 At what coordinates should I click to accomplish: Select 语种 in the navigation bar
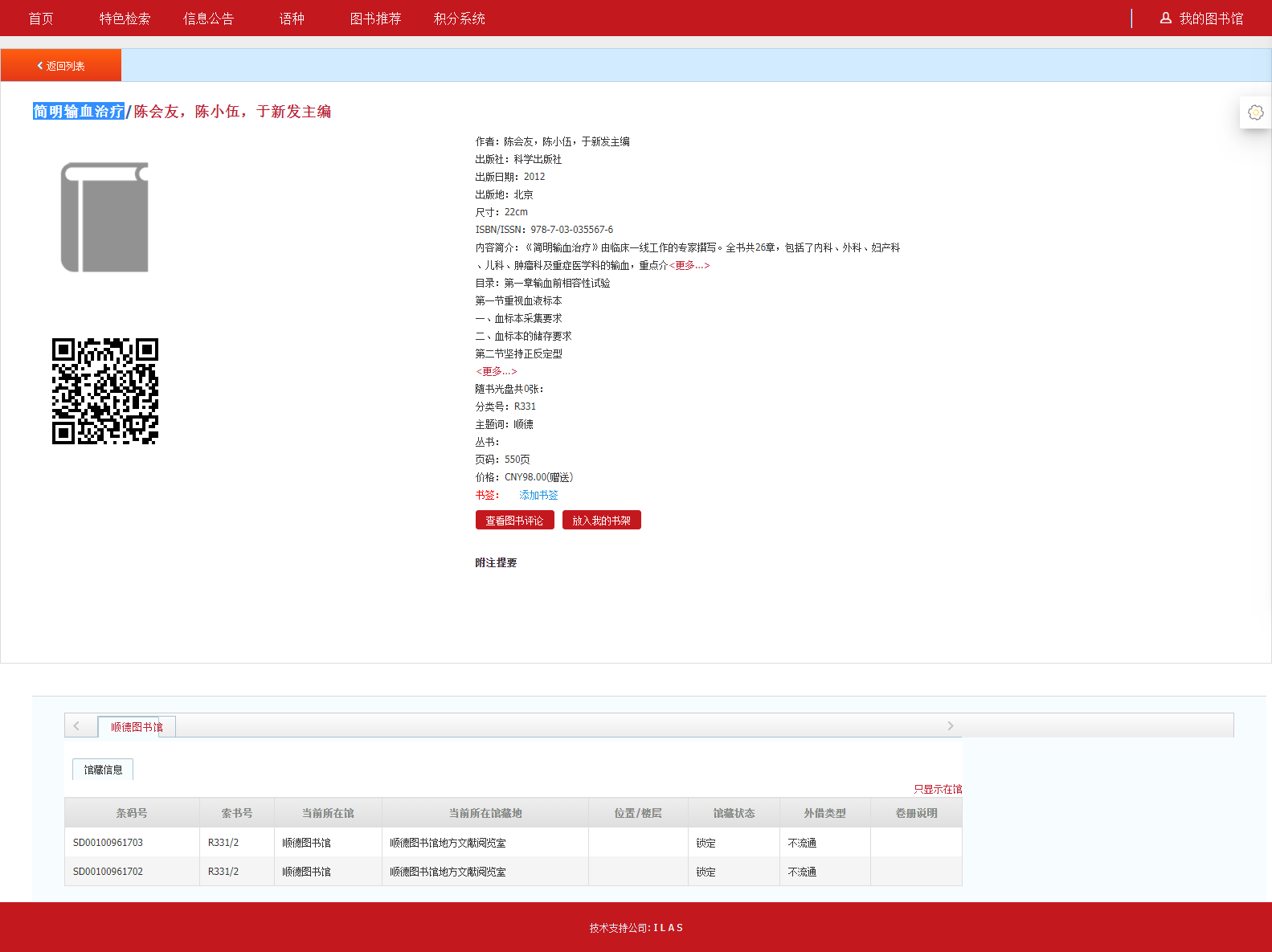[292, 18]
